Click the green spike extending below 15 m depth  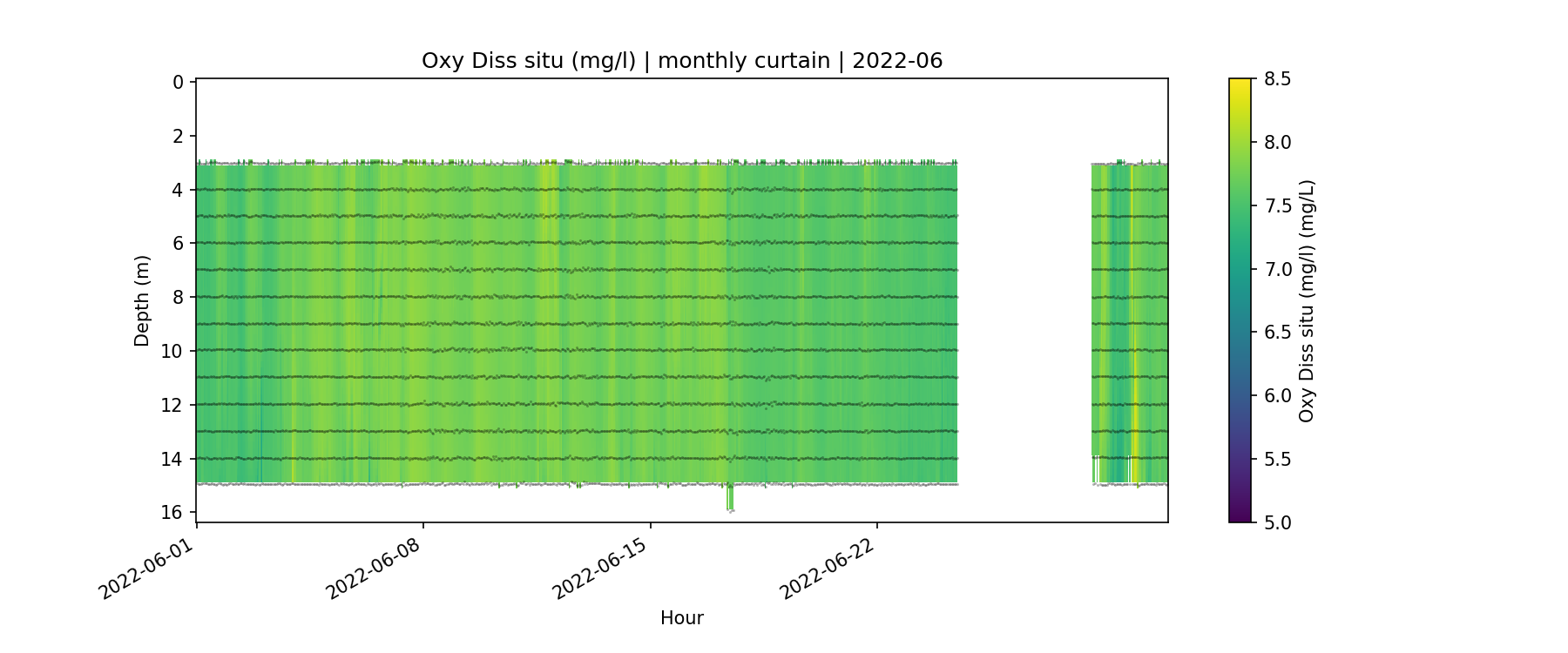click(x=730, y=498)
